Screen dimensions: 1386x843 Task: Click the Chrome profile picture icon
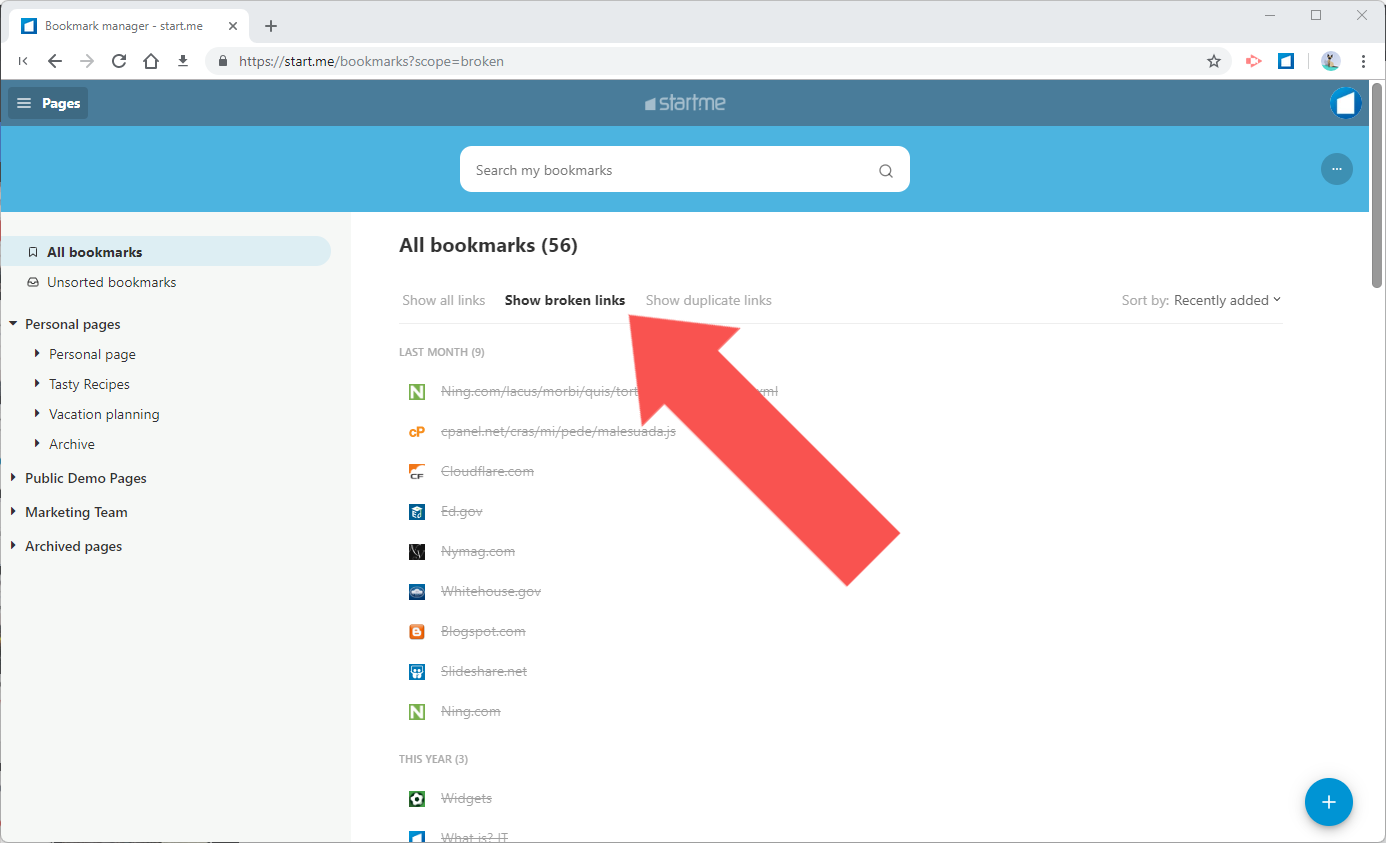1330,61
